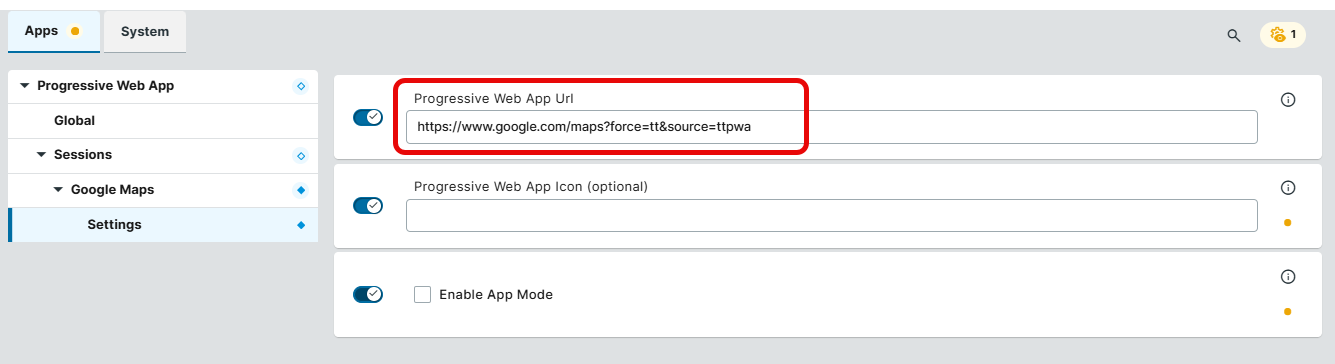The width and height of the screenshot is (1335, 364).
Task: Click the orange dot beside App Icon field
Action: coord(1287,222)
